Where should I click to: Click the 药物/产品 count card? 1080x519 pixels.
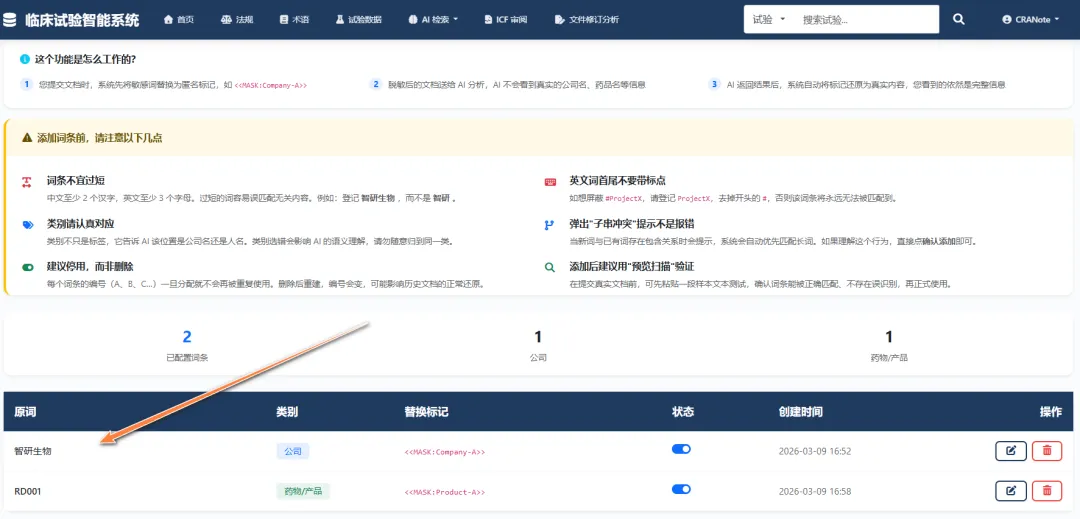889,346
